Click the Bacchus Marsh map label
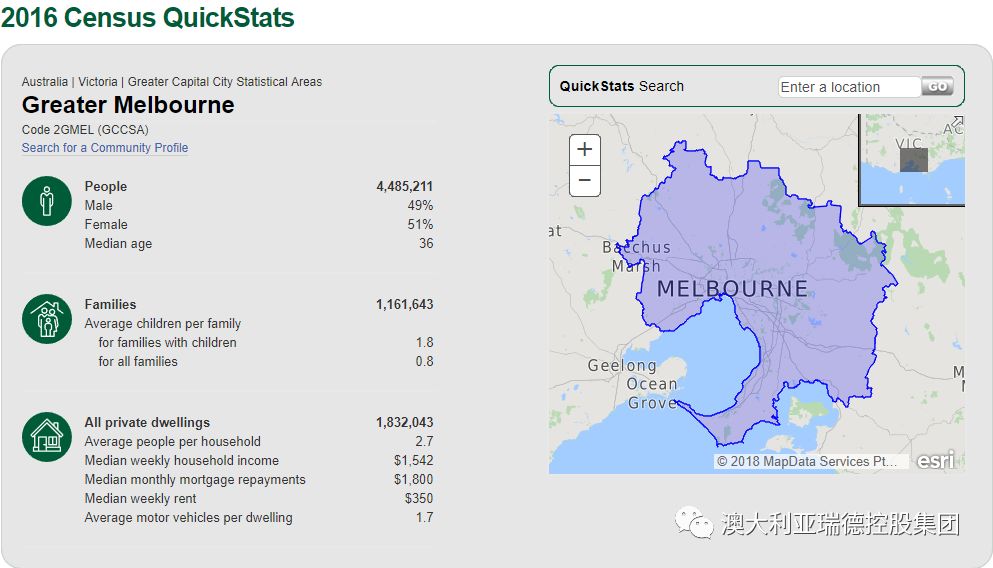The width and height of the screenshot is (993, 568). [x=636, y=256]
